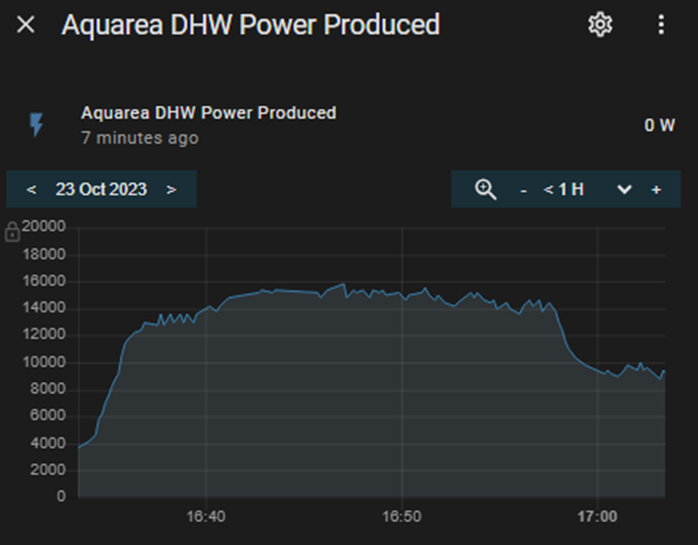Go to next day using right arrow
Viewport: 698px width, 545px height.
point(171,190)
